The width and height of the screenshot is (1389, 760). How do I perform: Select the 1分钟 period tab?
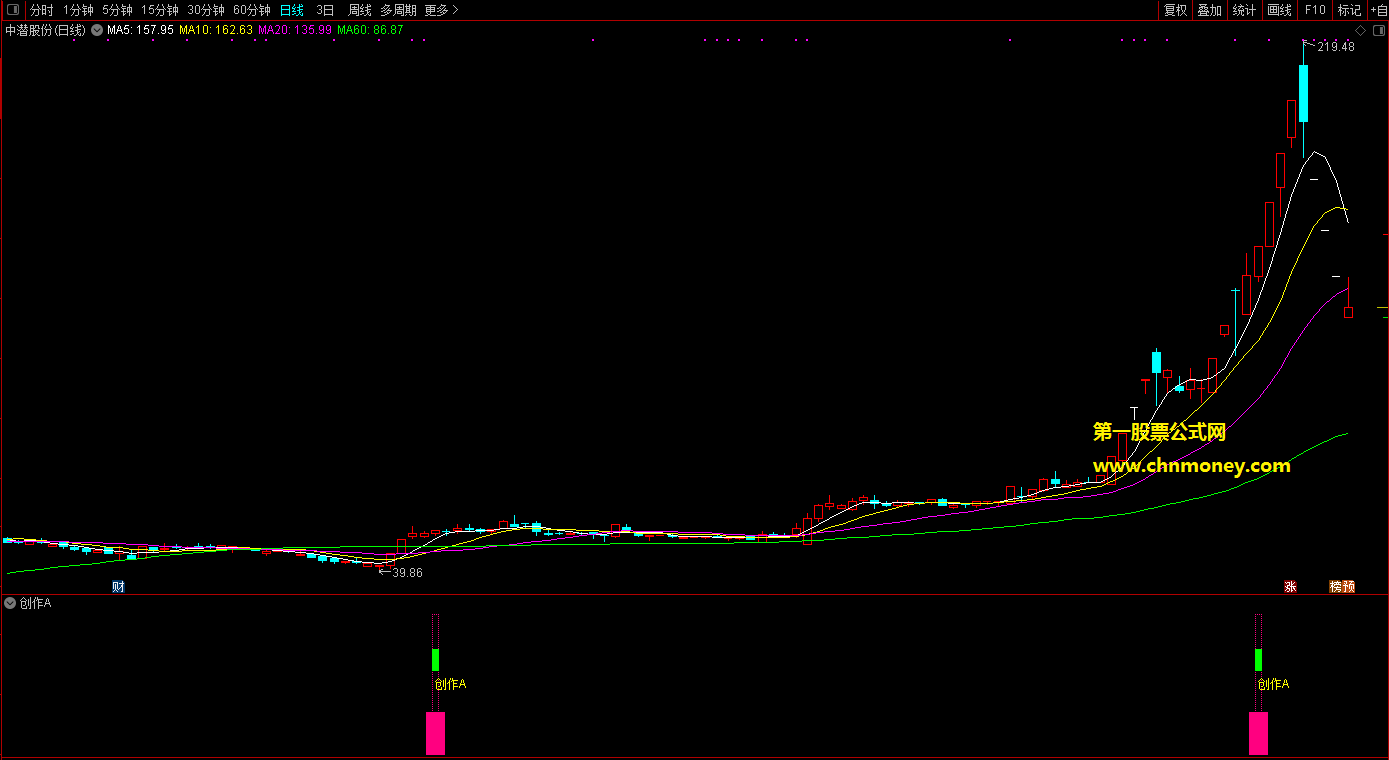coord(78,10)
